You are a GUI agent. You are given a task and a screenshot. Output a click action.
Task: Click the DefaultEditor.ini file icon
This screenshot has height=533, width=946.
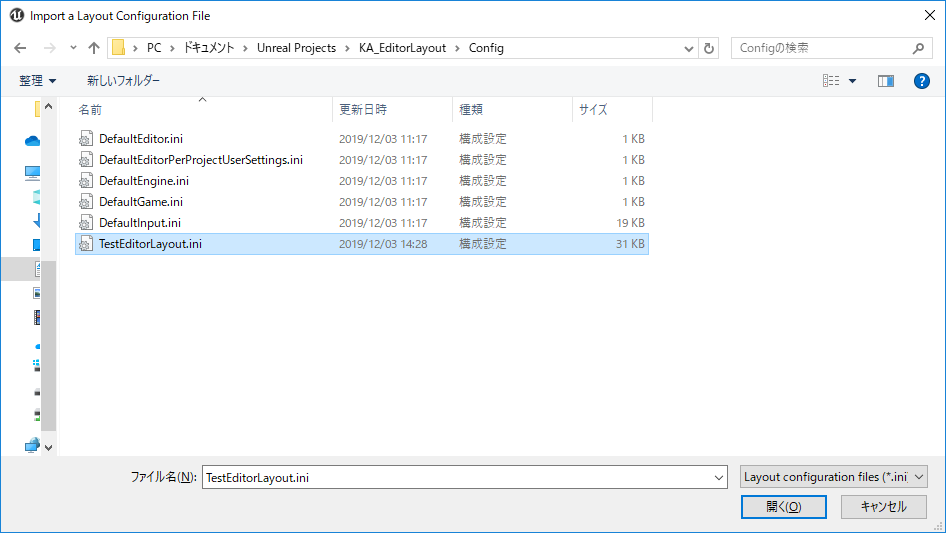tap(86, 139)
